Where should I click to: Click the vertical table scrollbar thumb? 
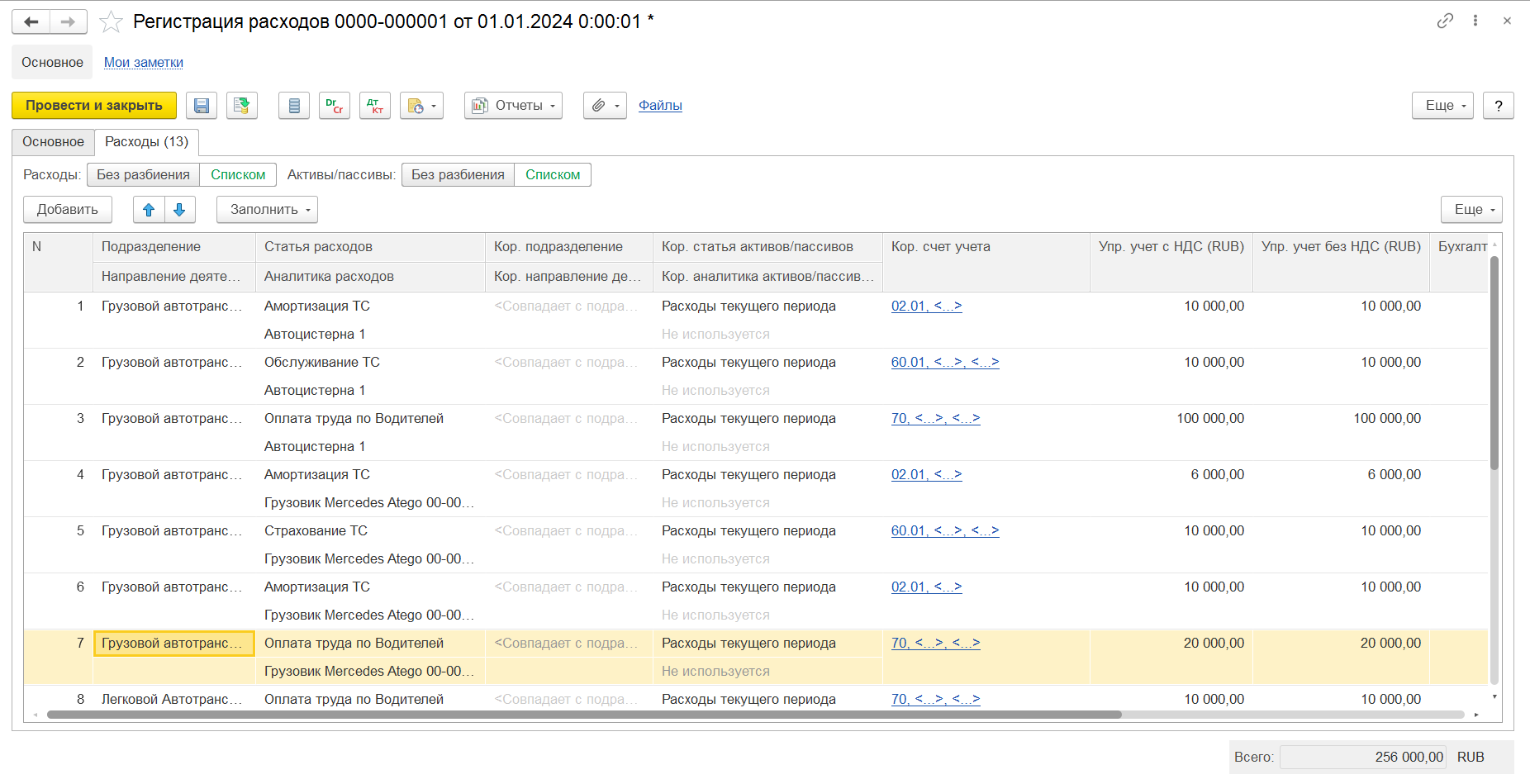coord(1494,363)
